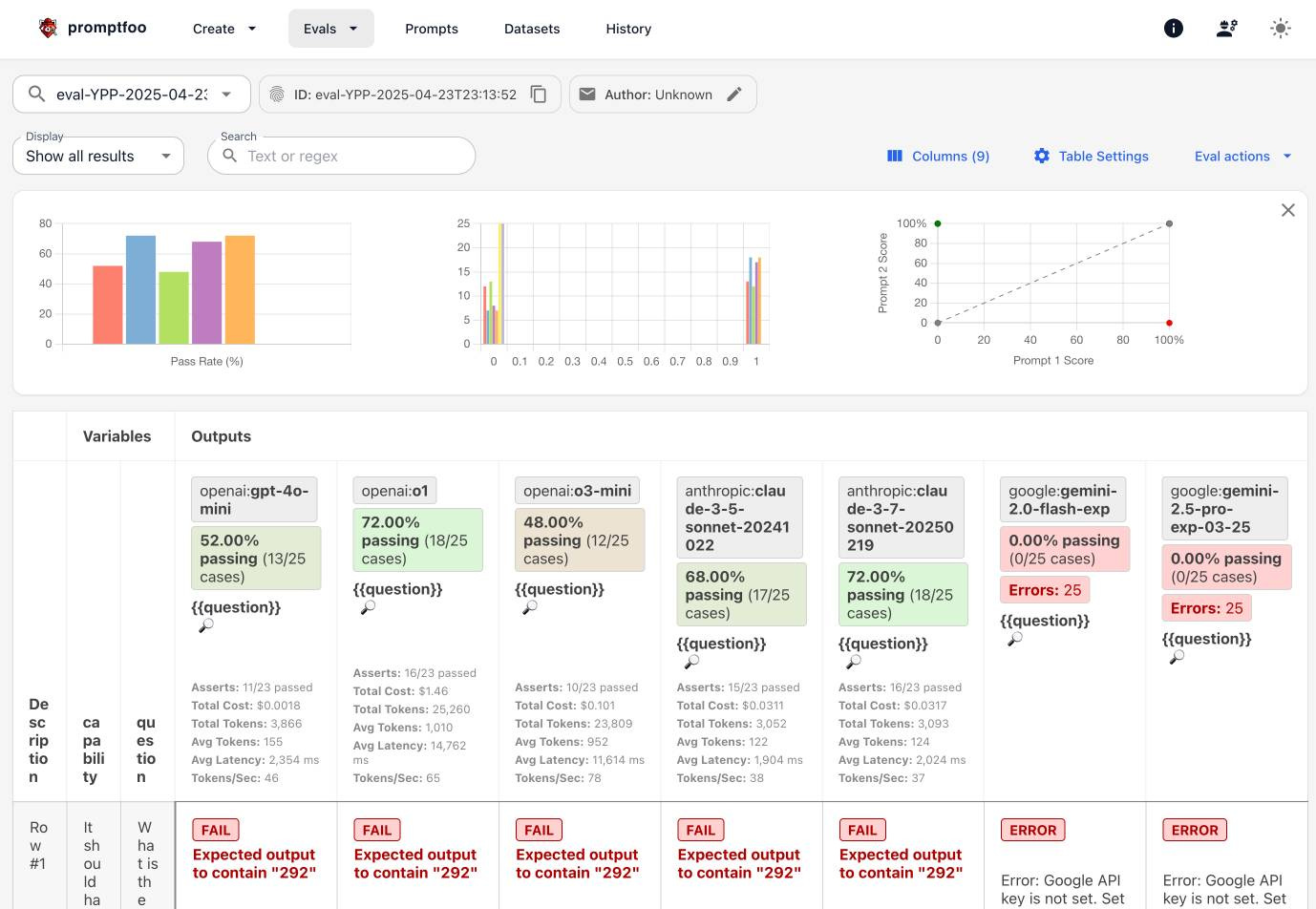Close the charts panel

point(1288,210)
